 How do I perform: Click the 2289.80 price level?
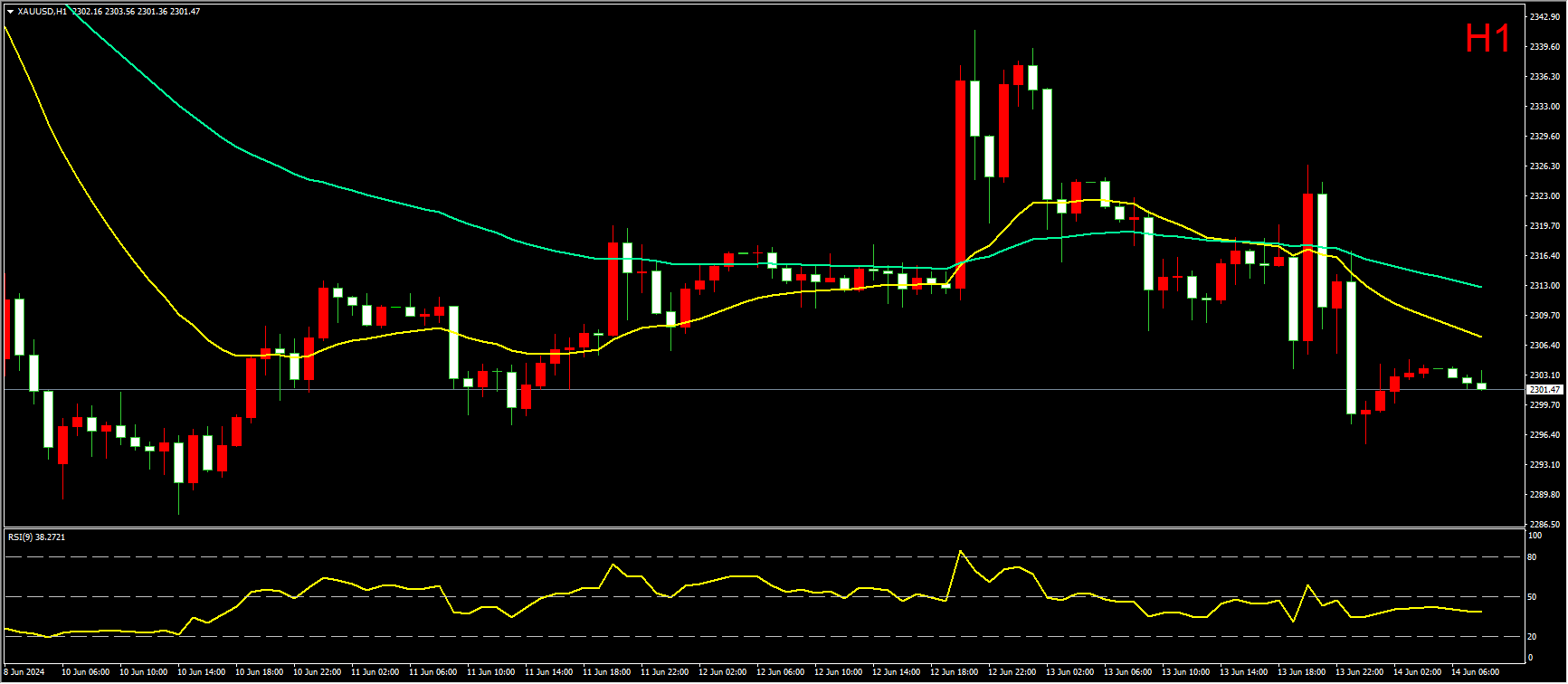[1544, 495]
